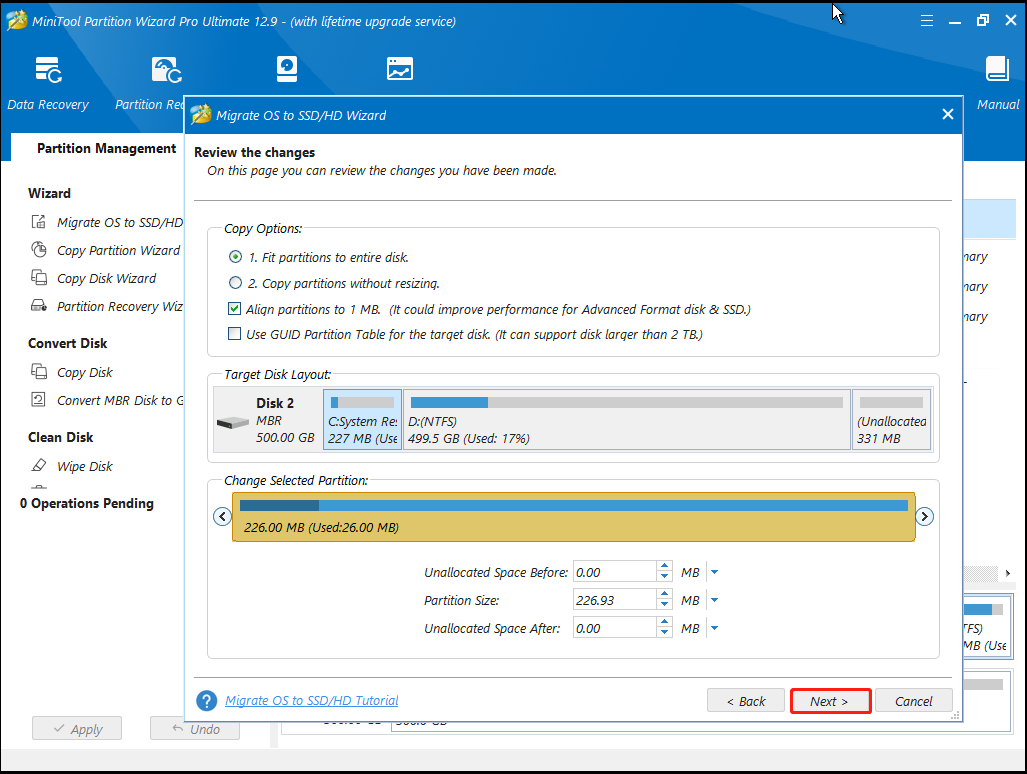The image size is (1027, 774).
Task: Cancel the migration wizard
Action: pos(913,701)
